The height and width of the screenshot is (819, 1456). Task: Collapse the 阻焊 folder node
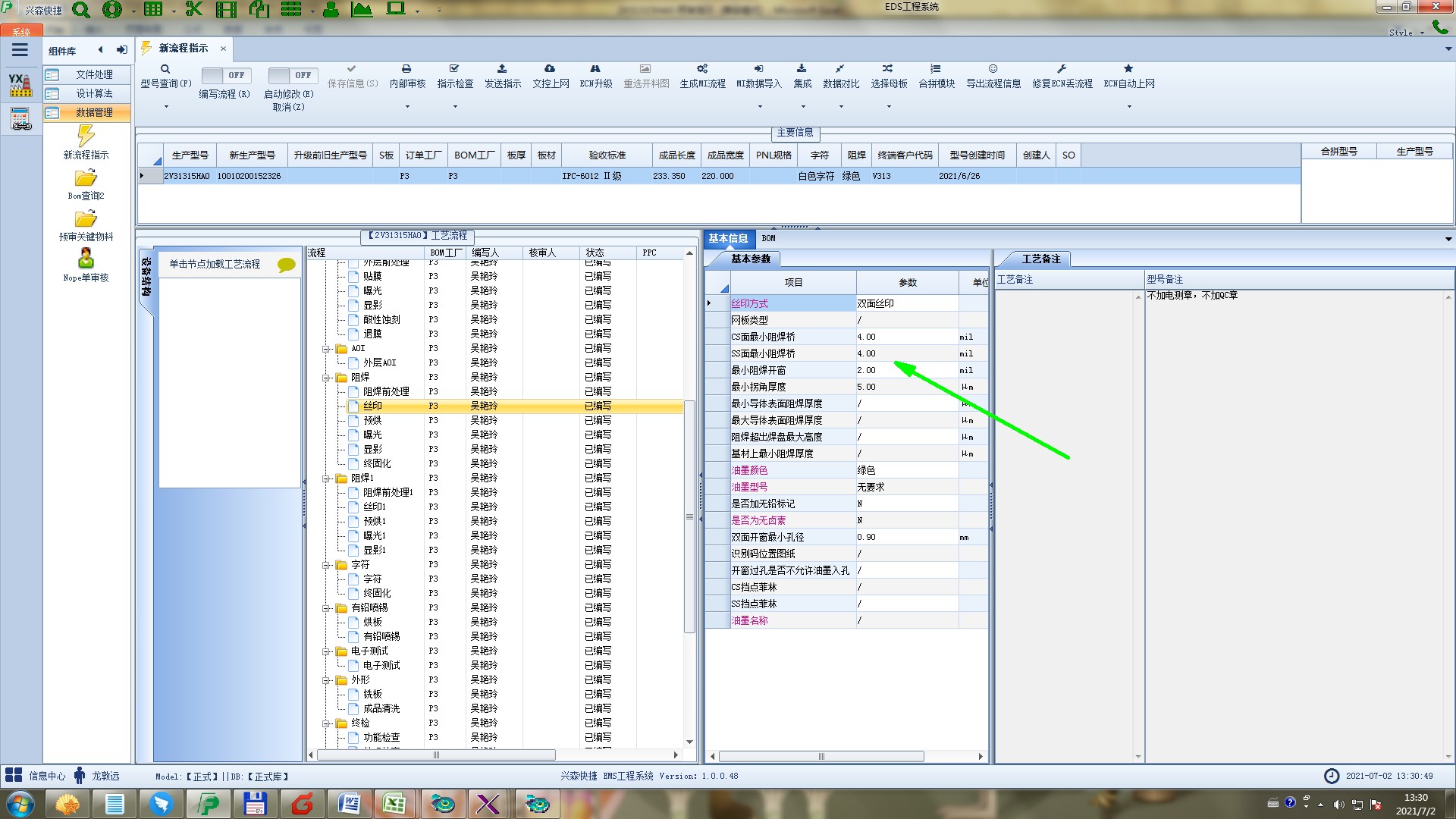(x=326, y=378)
